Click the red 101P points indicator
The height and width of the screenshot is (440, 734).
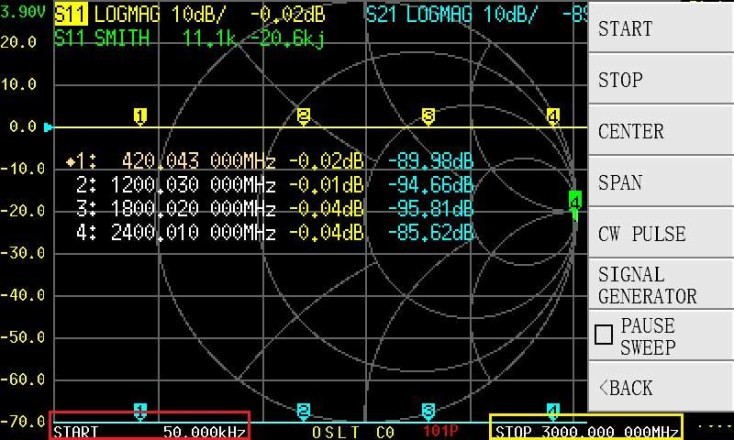click(440, 431)
